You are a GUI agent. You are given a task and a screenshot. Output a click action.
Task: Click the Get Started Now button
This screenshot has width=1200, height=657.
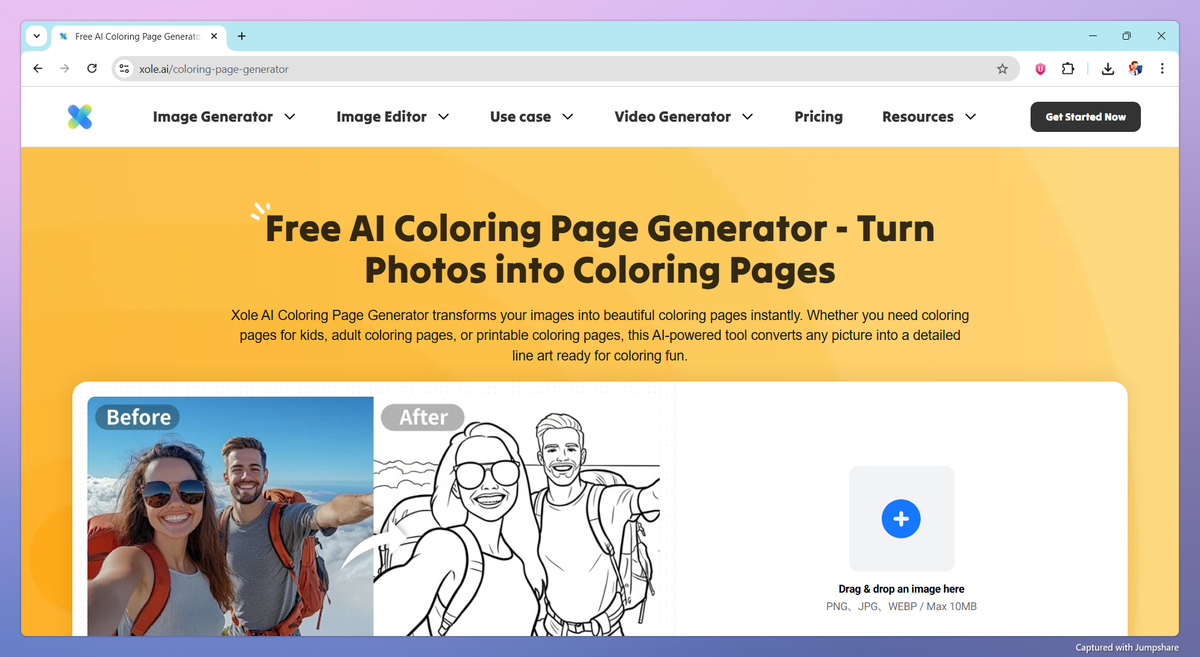click(x=1085, y=116)
